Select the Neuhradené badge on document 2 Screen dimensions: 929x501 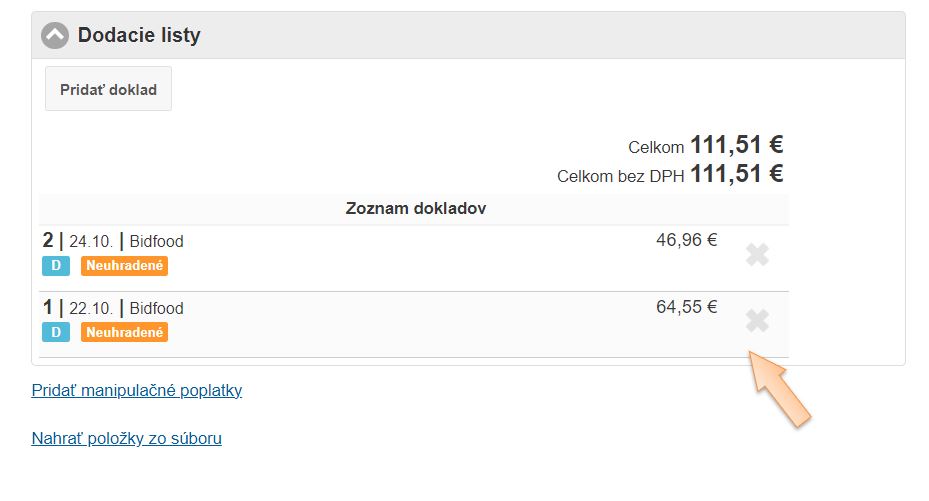pyautogui.click(x=124, y=266)
